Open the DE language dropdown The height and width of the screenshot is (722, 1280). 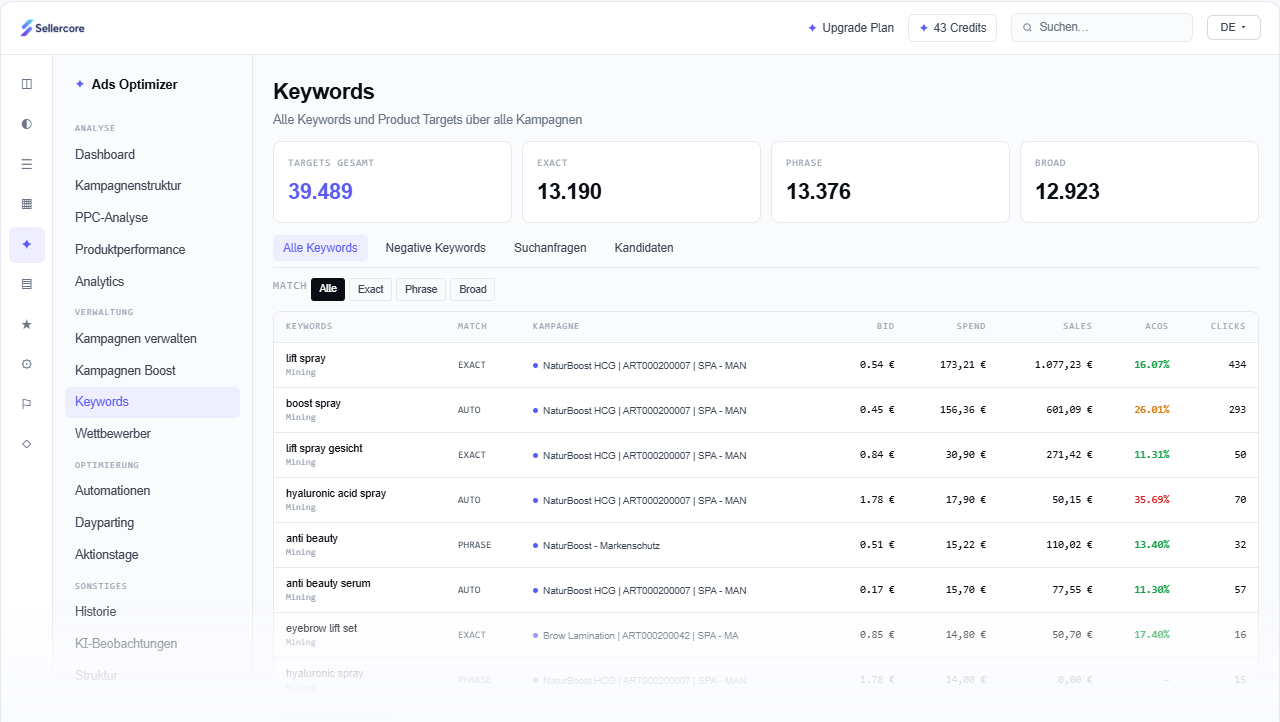(x=1233, y=28)
